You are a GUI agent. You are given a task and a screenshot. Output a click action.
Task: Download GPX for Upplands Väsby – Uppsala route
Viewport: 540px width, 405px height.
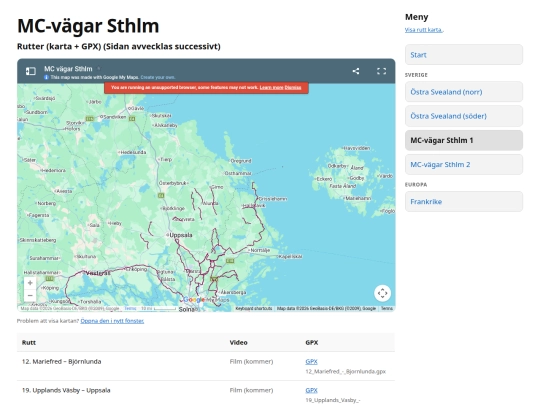pos(311,390)
